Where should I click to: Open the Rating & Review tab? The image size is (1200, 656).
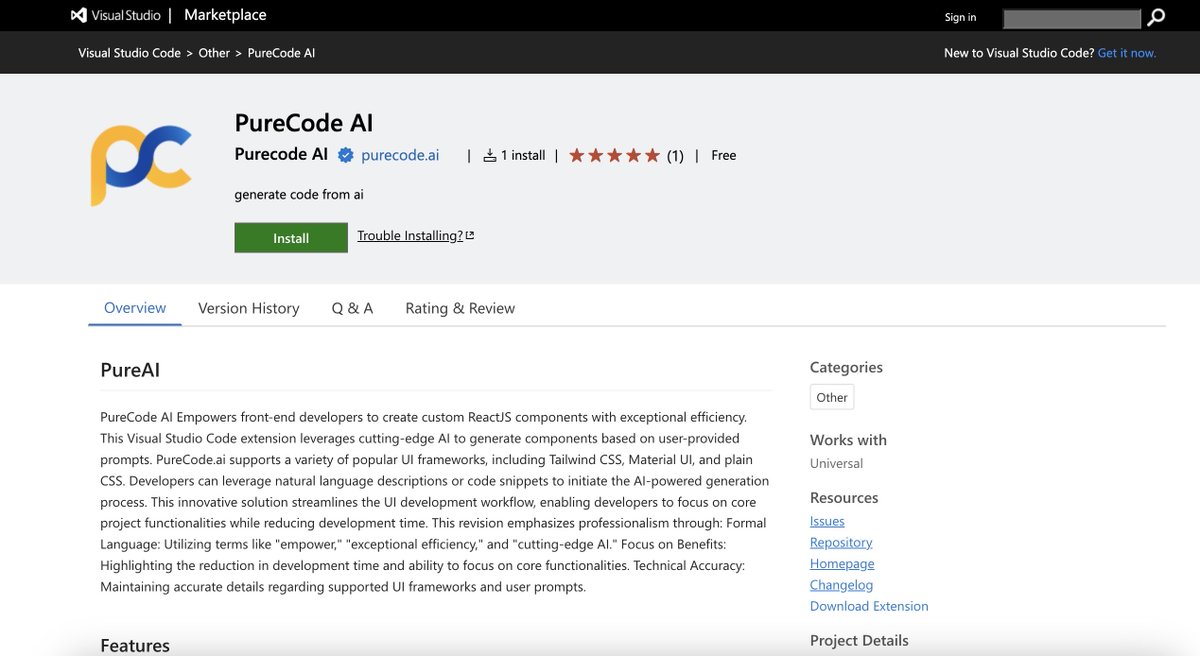point(460,308)
